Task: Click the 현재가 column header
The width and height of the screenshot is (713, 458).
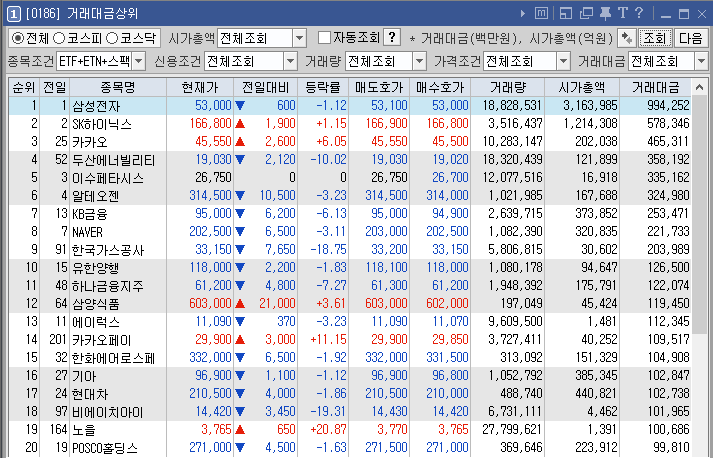Action: point(200,87)
